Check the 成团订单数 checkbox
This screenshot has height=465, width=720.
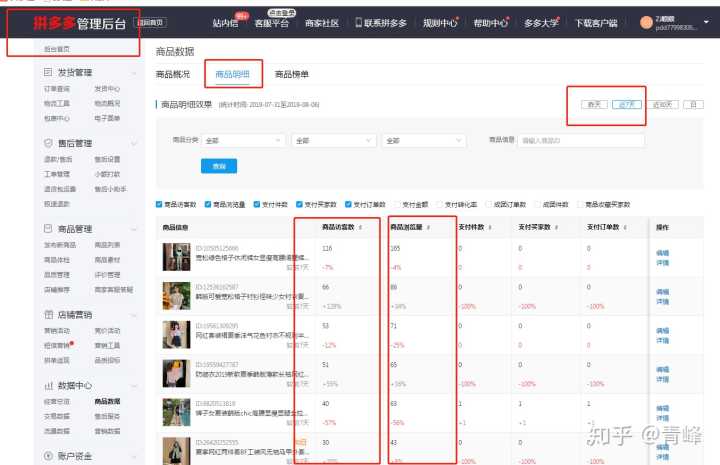486,203
